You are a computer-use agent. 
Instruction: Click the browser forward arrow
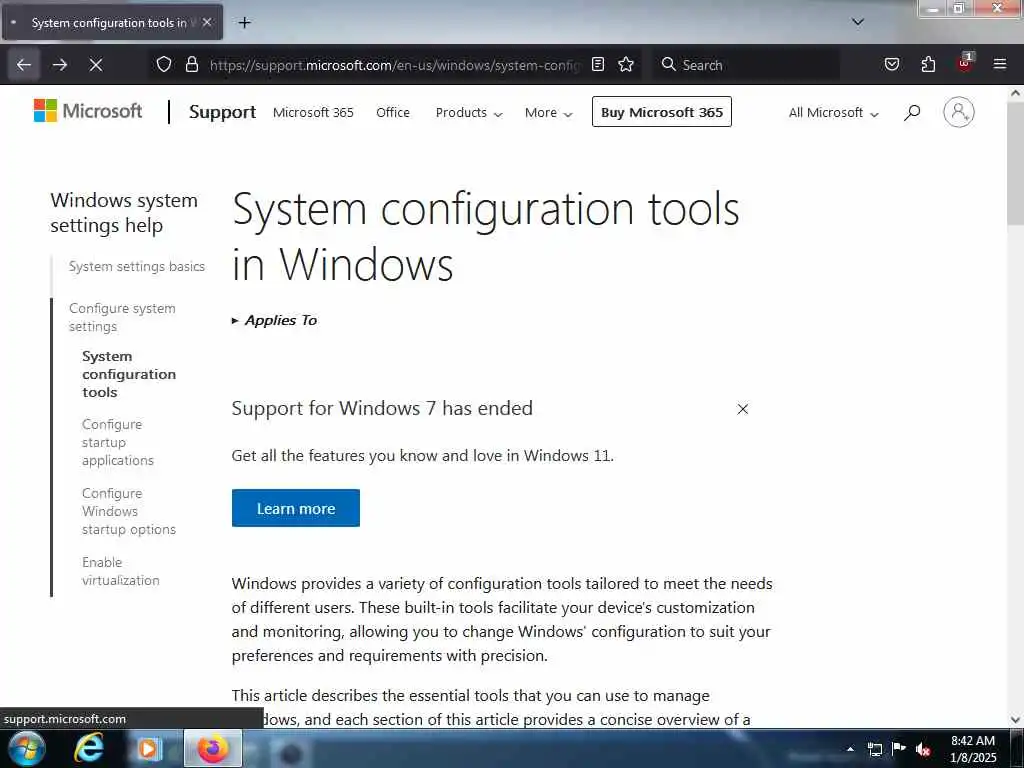pos(59,65)
